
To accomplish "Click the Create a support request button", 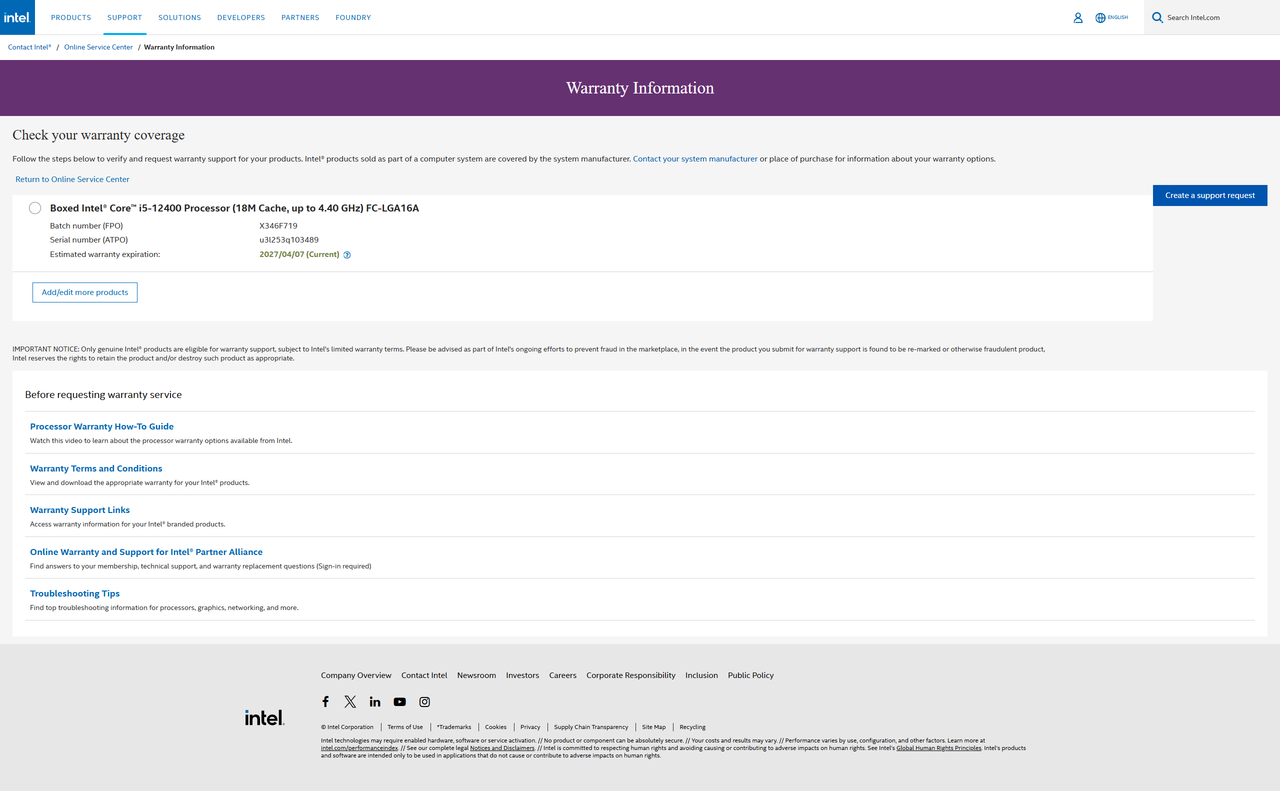I will point(1210,195).
